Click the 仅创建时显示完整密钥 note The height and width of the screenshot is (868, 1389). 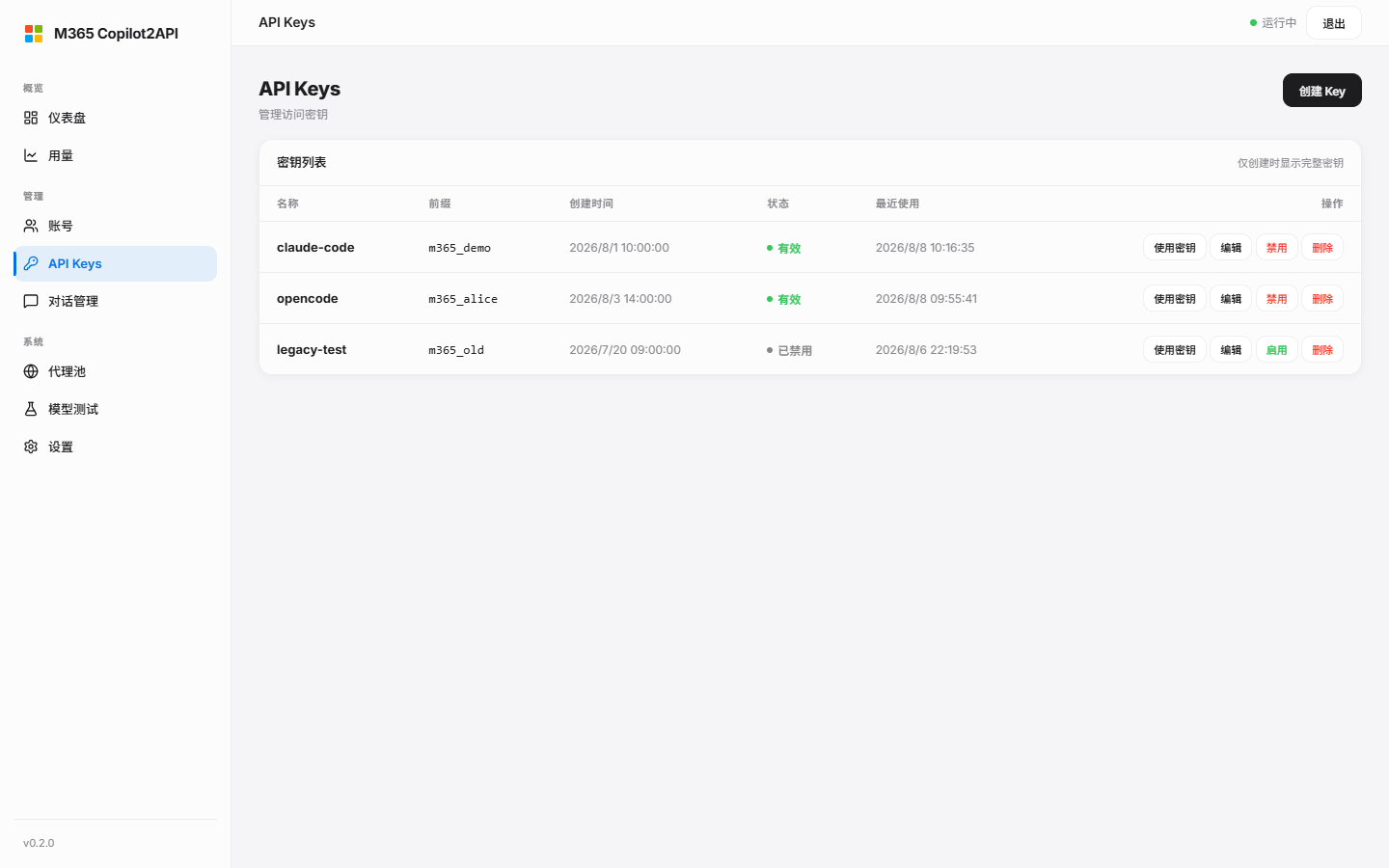1291,163
